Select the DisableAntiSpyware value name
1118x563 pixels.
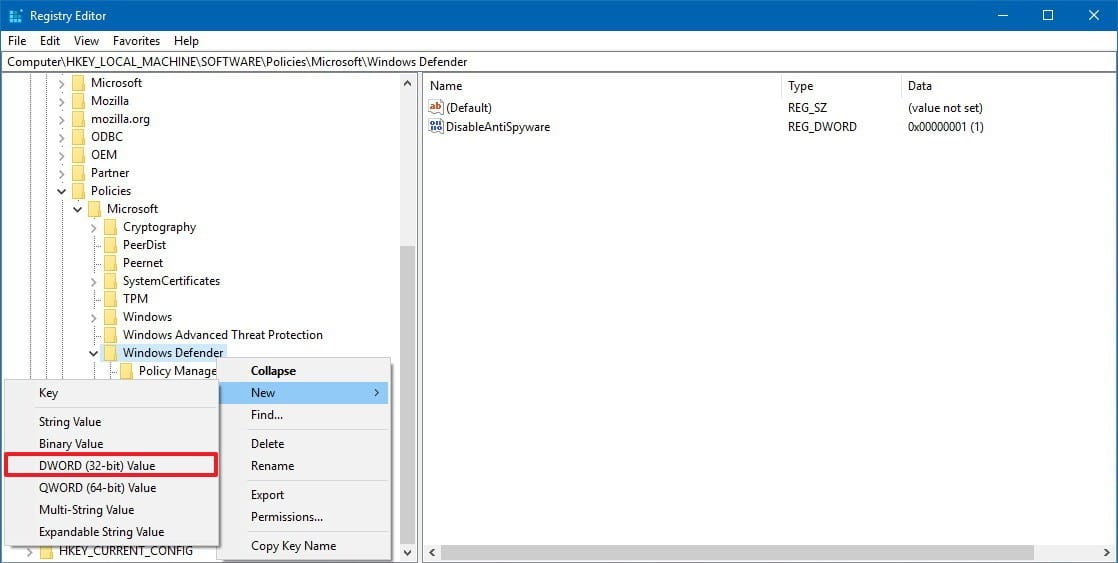[x=498, y=127]
